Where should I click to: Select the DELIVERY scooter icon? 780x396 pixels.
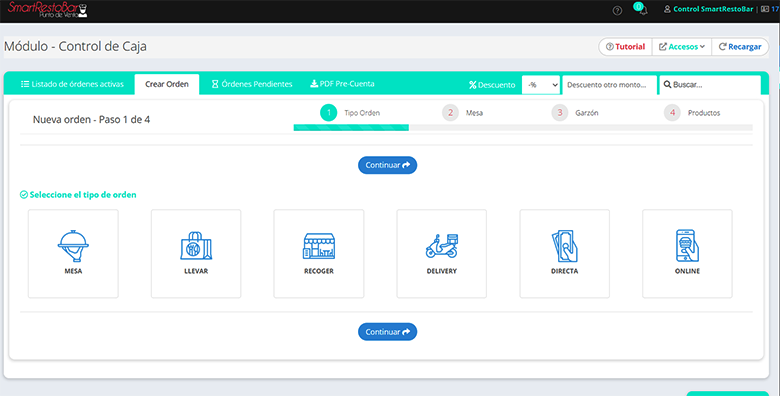click(442, 246)
